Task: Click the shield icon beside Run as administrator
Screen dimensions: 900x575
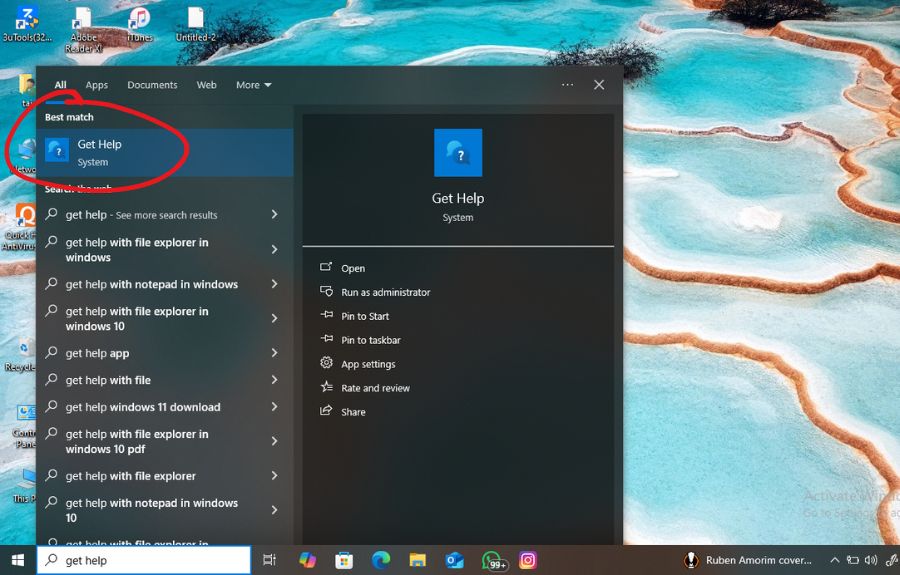Action: [x=326, y=291]
